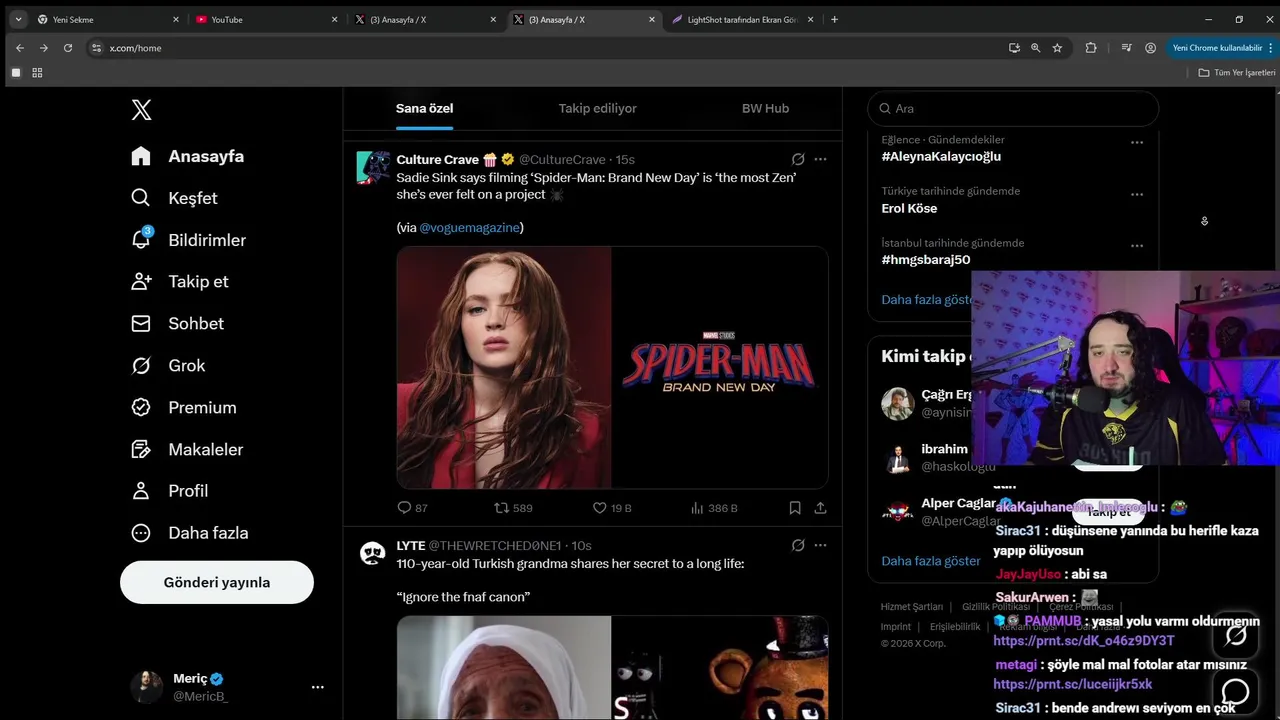Open the #hmgsbaraj50 trend
The width and height of the screenshot is (1280, 720).
pos(926,260)
